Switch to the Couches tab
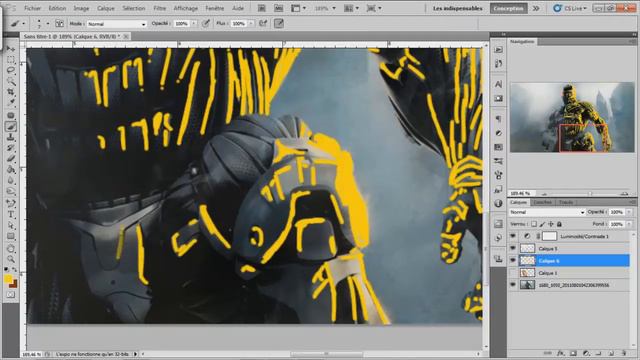Image resolution: width=640 pixels, height=360 pixels. point(542,202)
